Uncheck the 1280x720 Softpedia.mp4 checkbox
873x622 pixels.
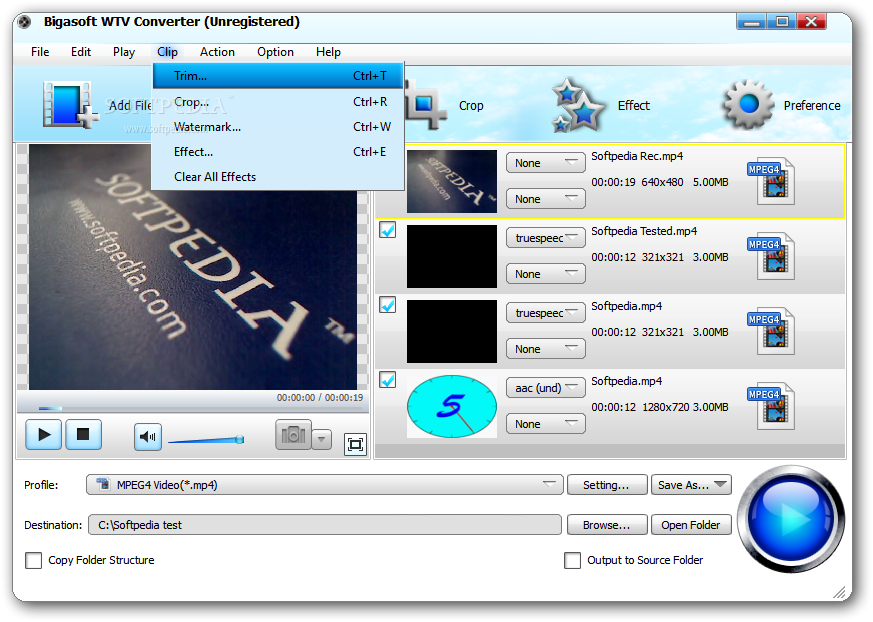coord(388,380)
